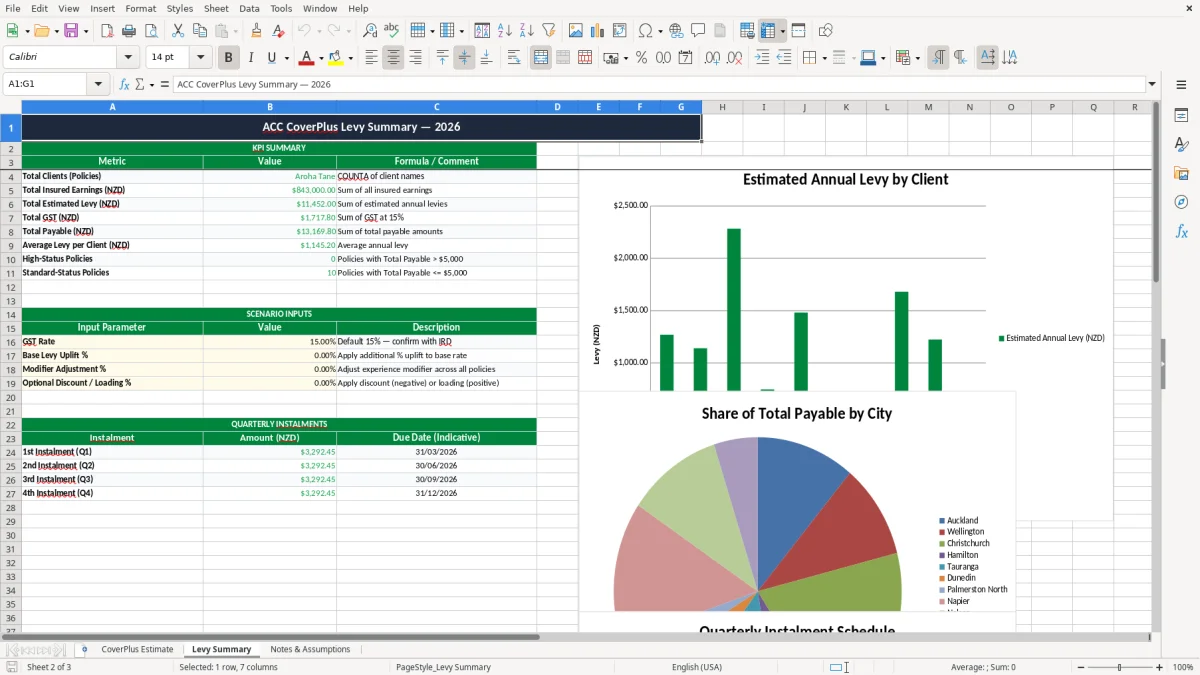Toggle Italic formatting
The height and width of the screenshot is (675, 1200).
[251, 58]
